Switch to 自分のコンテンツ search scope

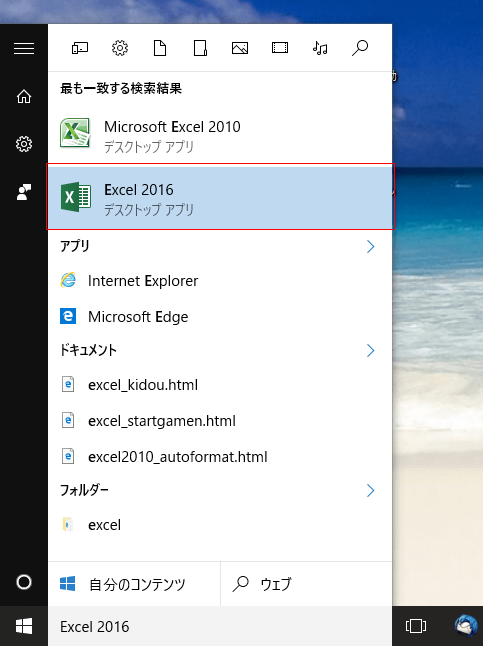pyautogui.click(x=134, y=584)
